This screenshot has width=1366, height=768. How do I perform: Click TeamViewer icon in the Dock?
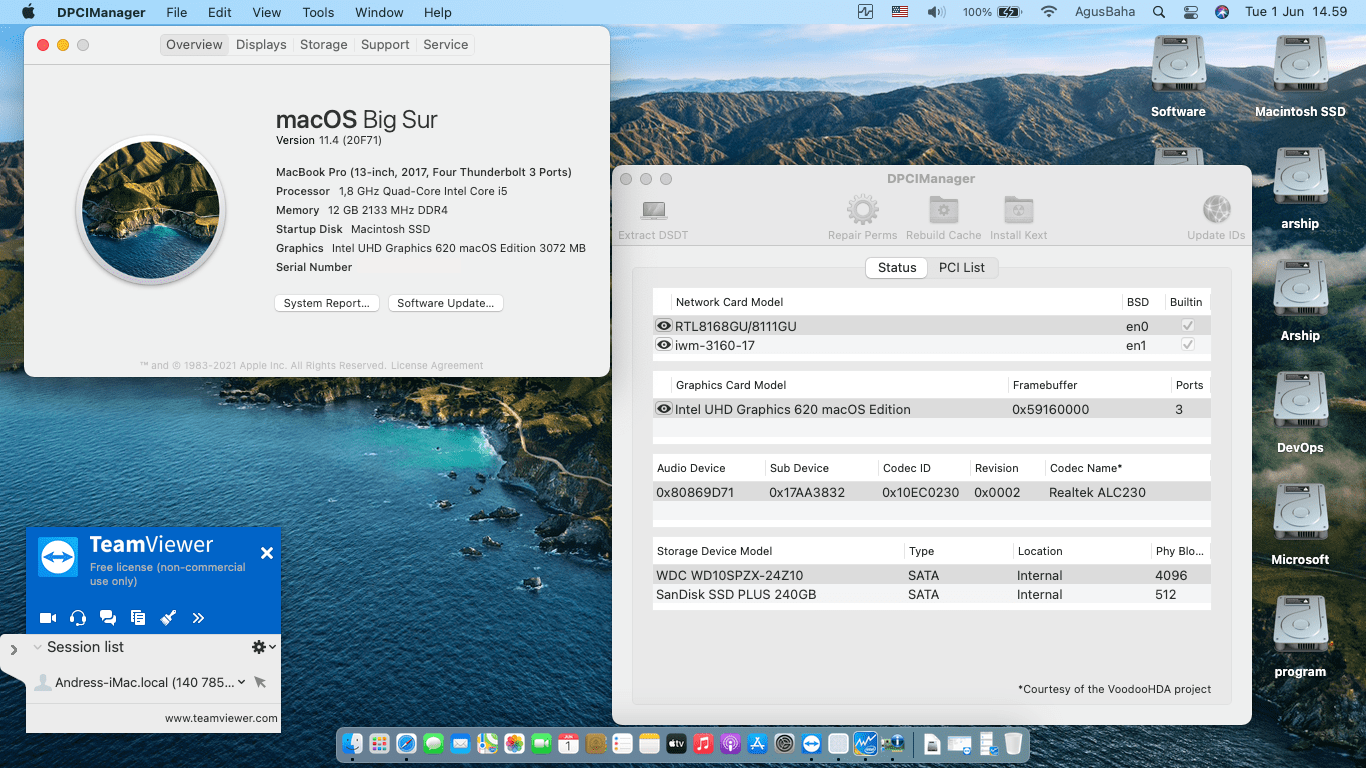coord(811,743)
